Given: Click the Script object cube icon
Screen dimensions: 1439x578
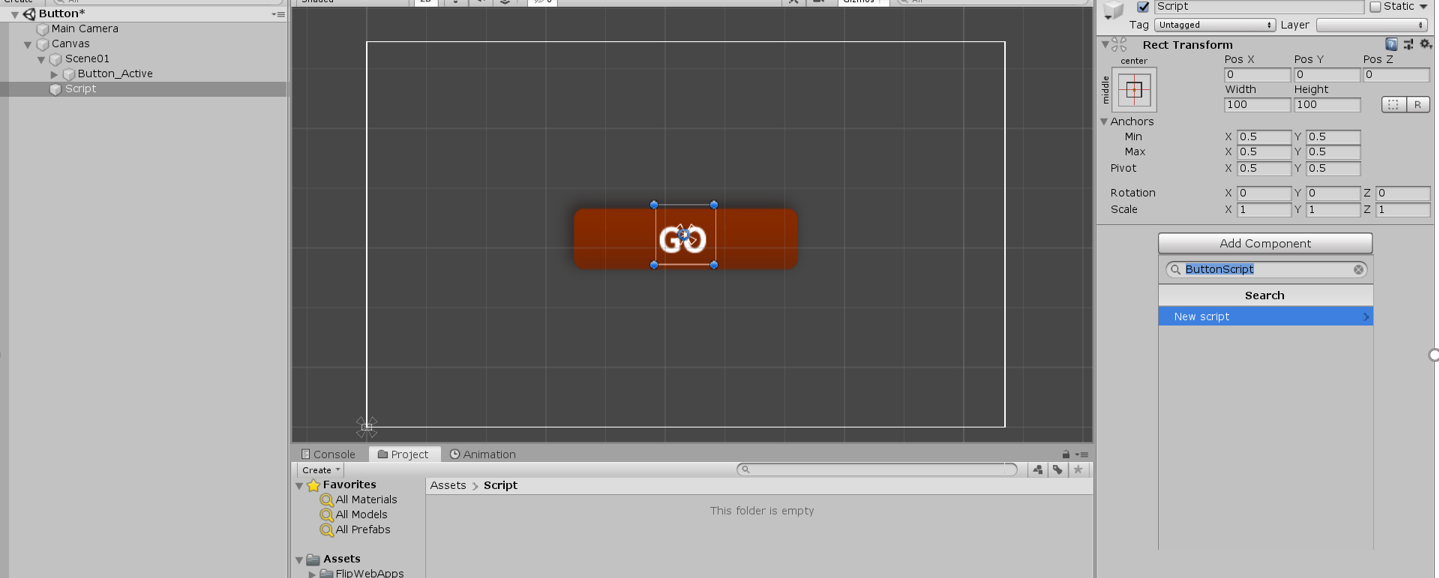Looking at the screenshot, I should click(x=56, y=89).
